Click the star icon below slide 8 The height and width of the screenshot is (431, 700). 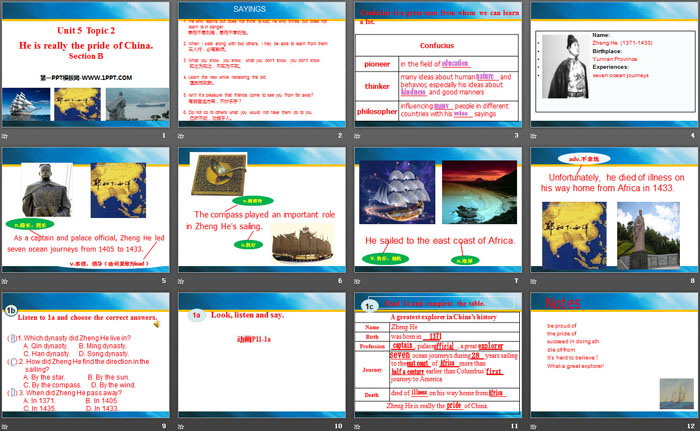pos(535,281)
